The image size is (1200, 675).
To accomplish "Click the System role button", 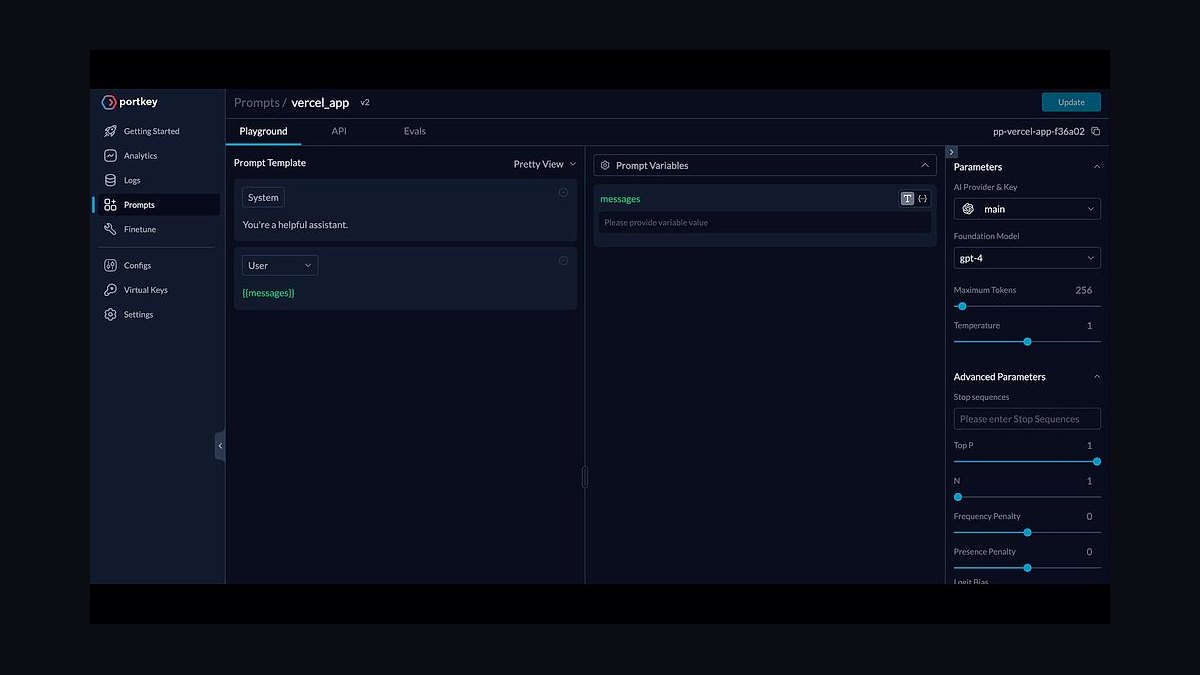I will (x=263, y=198).
